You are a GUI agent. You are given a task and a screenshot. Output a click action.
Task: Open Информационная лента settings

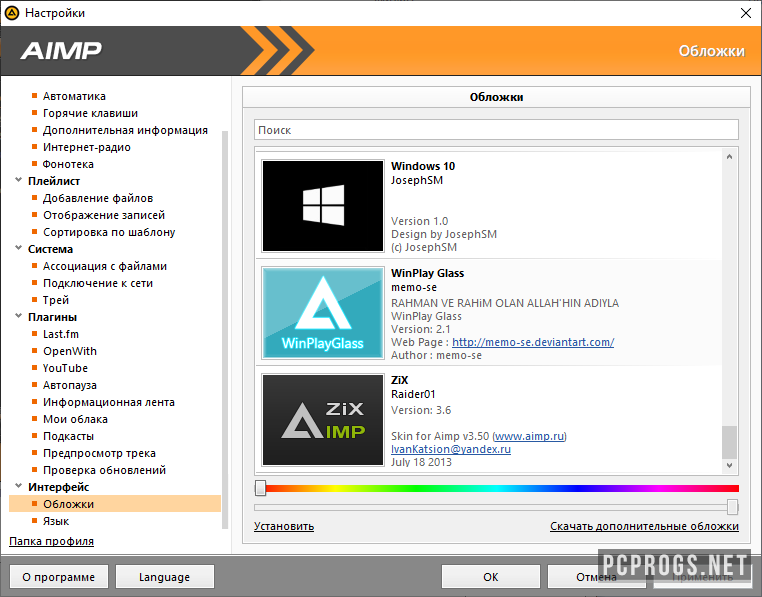[109, 403]
